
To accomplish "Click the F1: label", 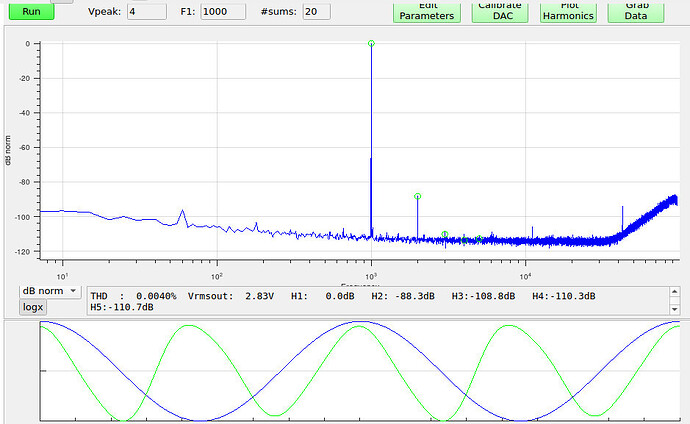I will (187, 12).
